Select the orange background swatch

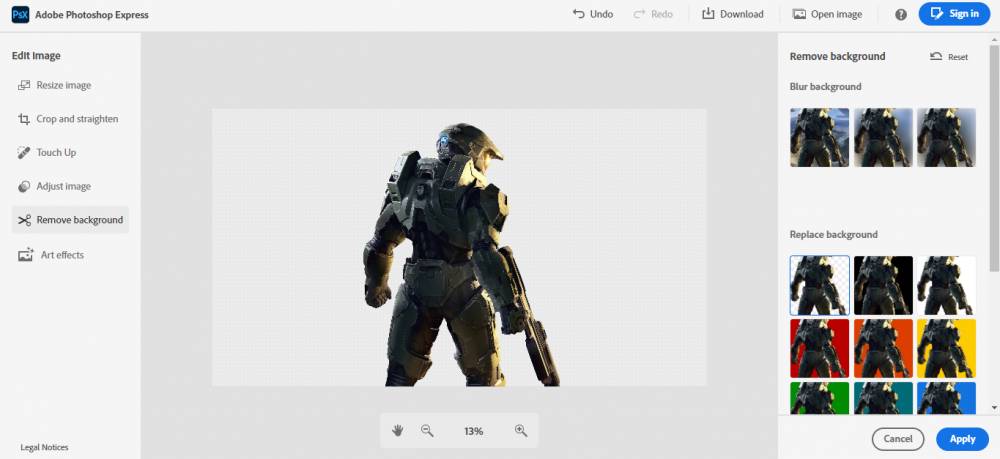point(883,348)
